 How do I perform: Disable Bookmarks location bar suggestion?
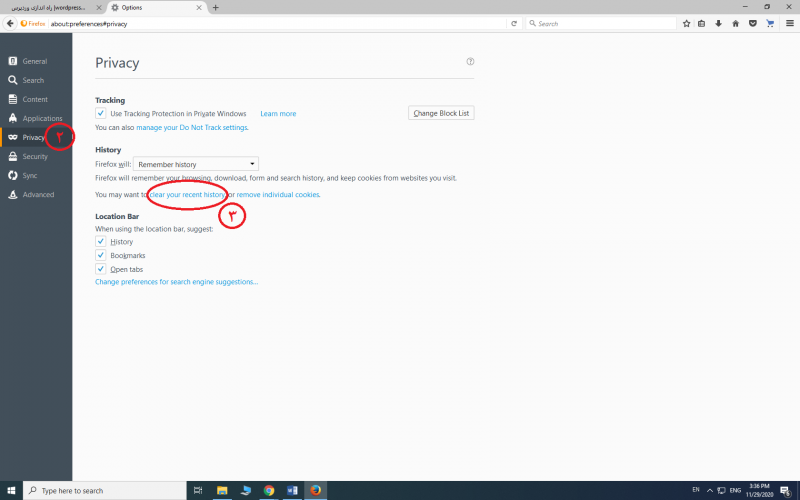[x=101, y=255]
